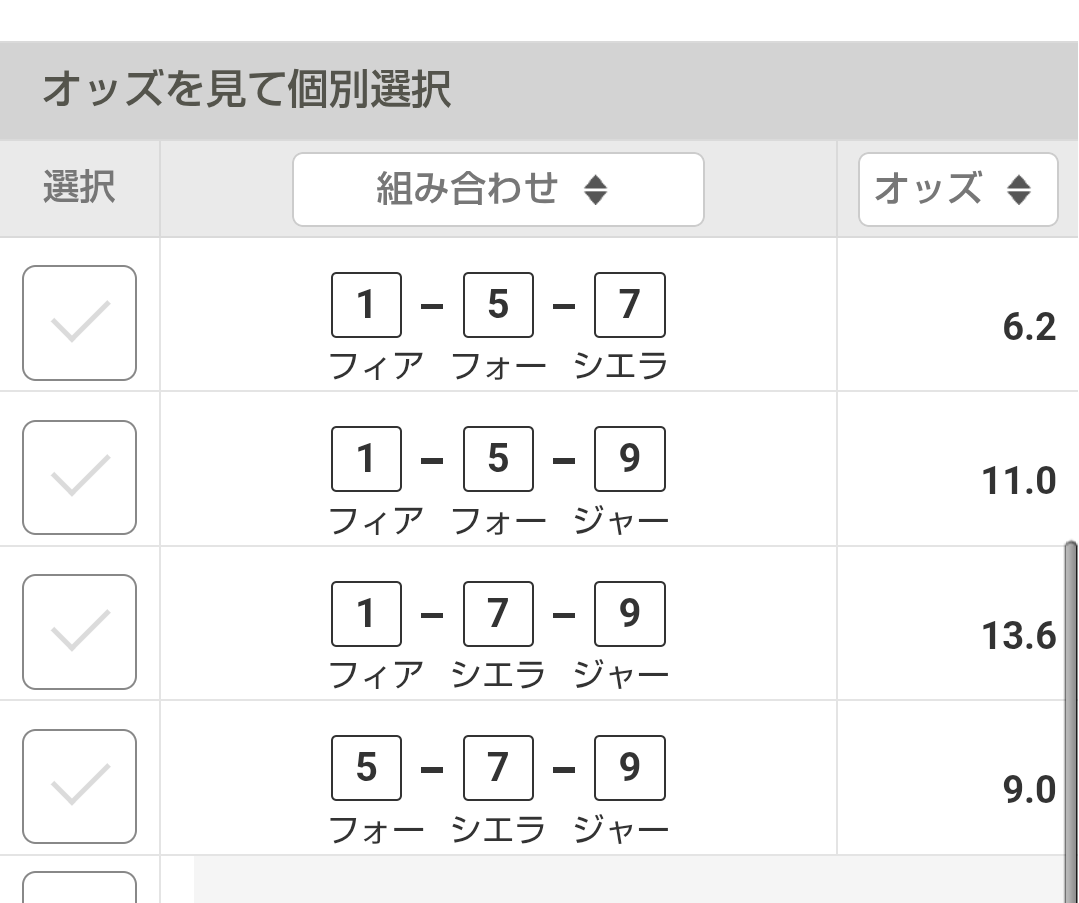The width and height of the screenshot is (1079, 903).
Task: Click the partially visible checkbox at the bottom
Action: pos(79,888)
